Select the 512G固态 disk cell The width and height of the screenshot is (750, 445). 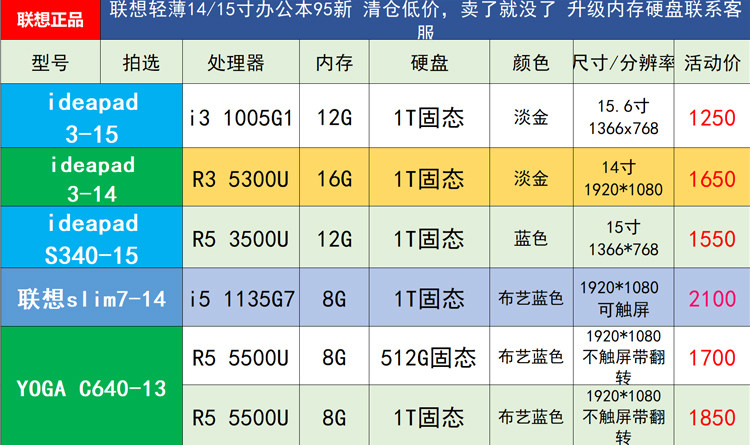click(430, 356)
